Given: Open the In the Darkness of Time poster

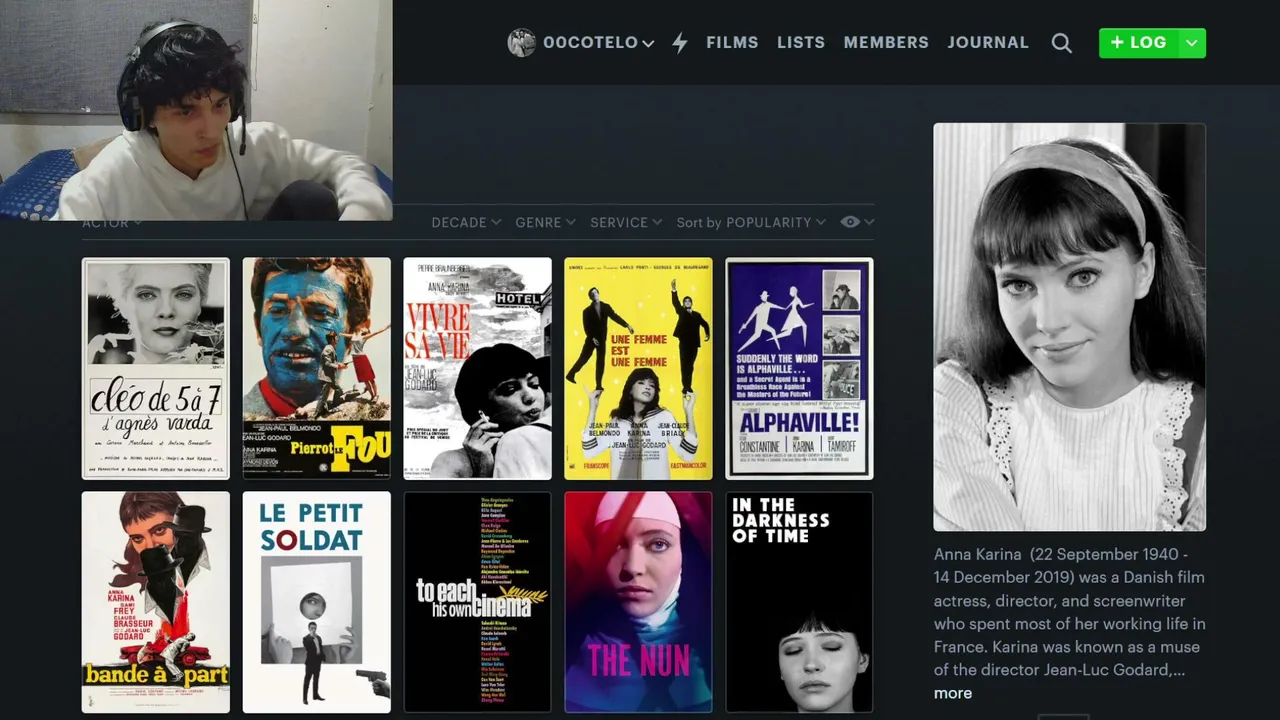Looking at the screenshot, I should pyautogui.click(x=800, y=602).
